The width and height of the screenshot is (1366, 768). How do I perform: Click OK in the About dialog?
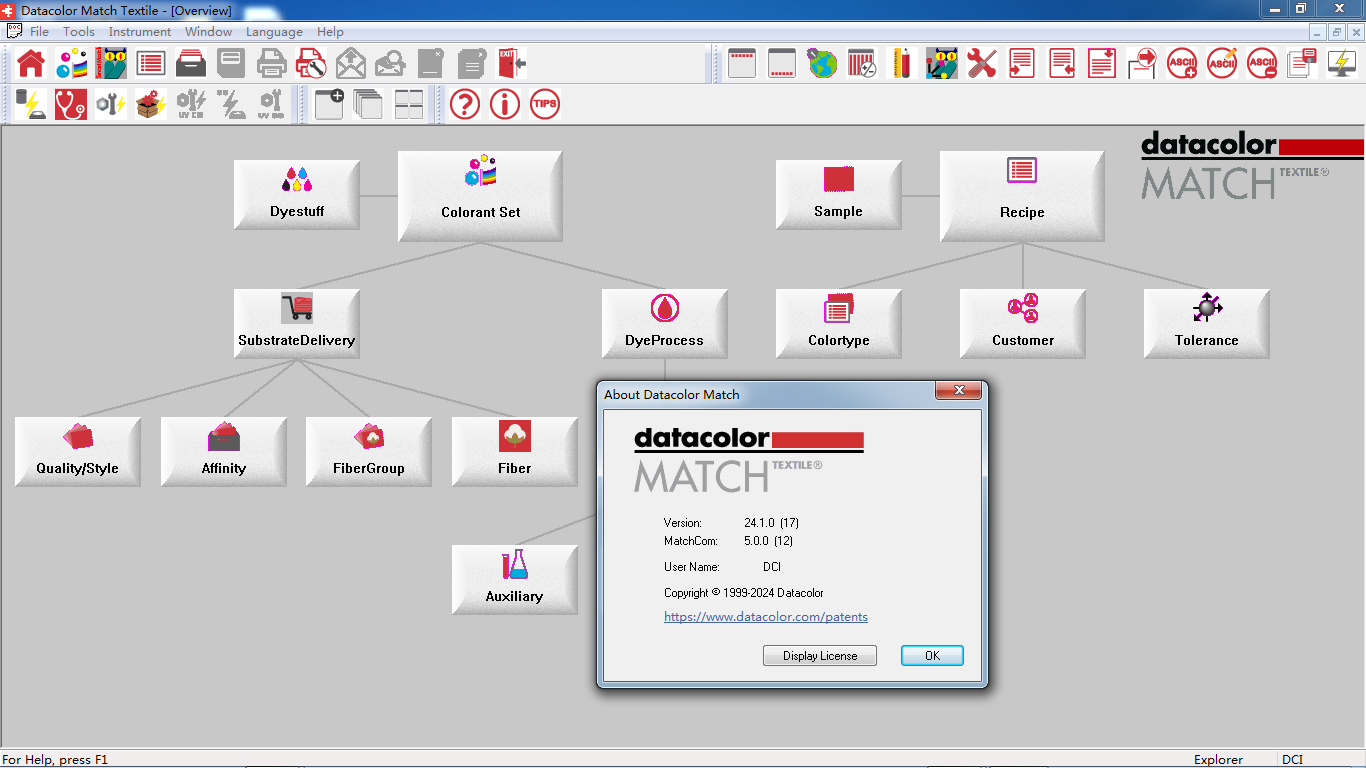click(x=932, y=656)
